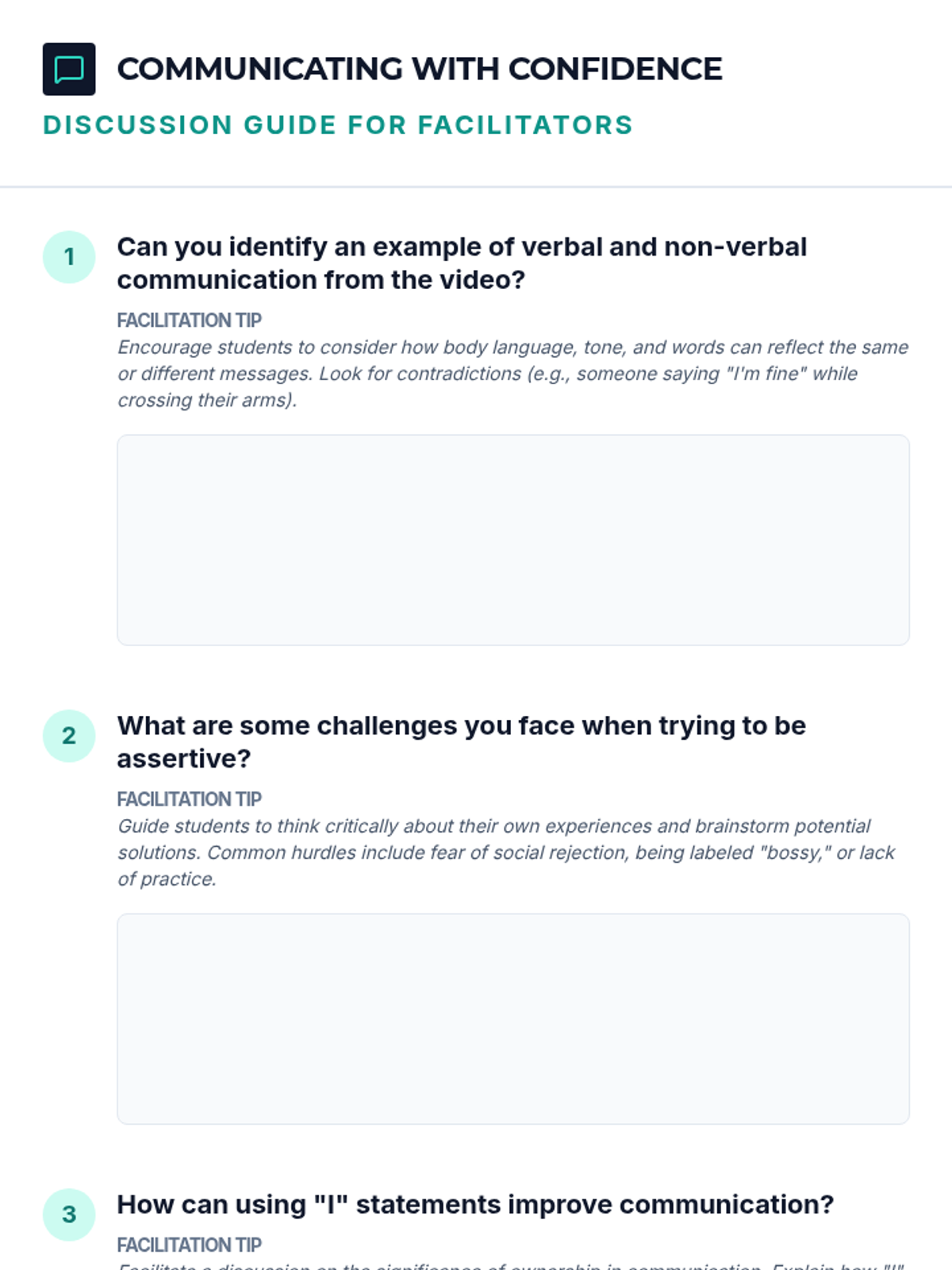Select the number 2 question badge
This screenshot has height=1270, width=952.
point(69,736)
